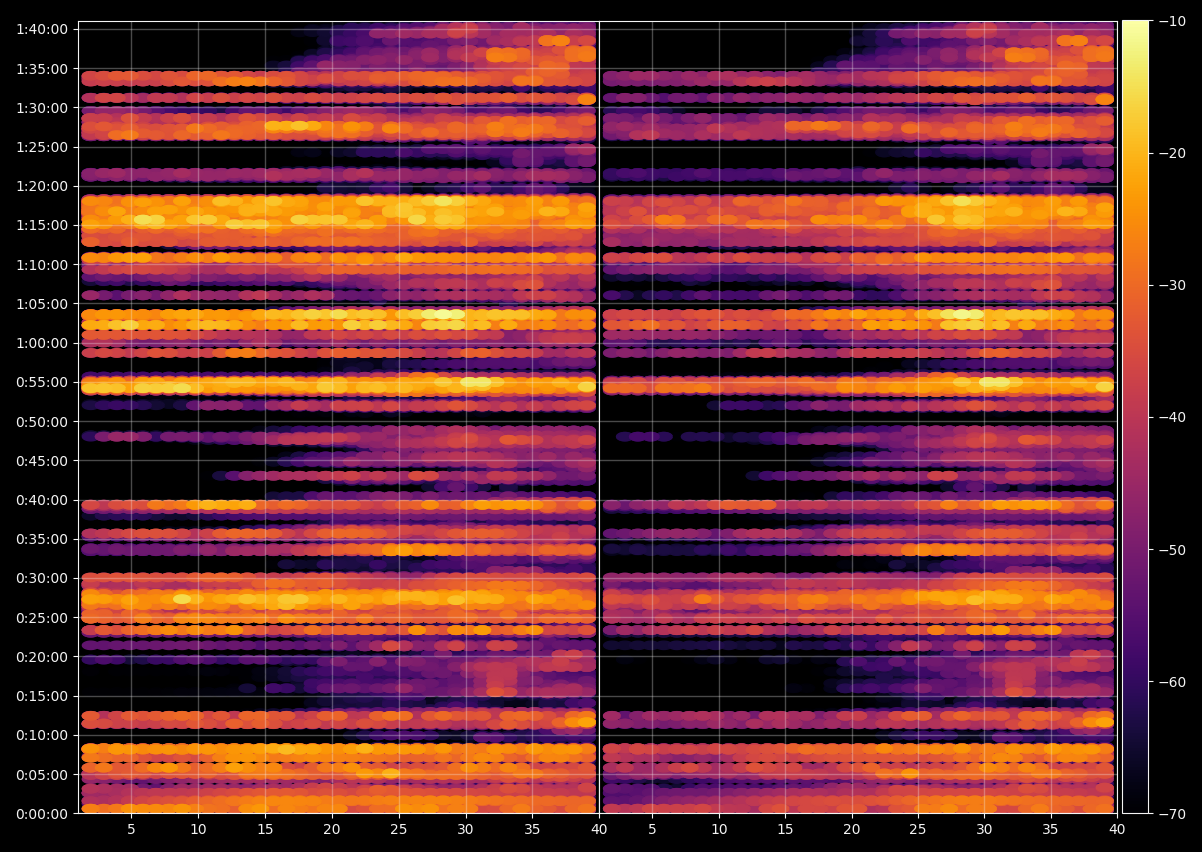Click the −40 colorbar tick label

tap(1172, 417)
